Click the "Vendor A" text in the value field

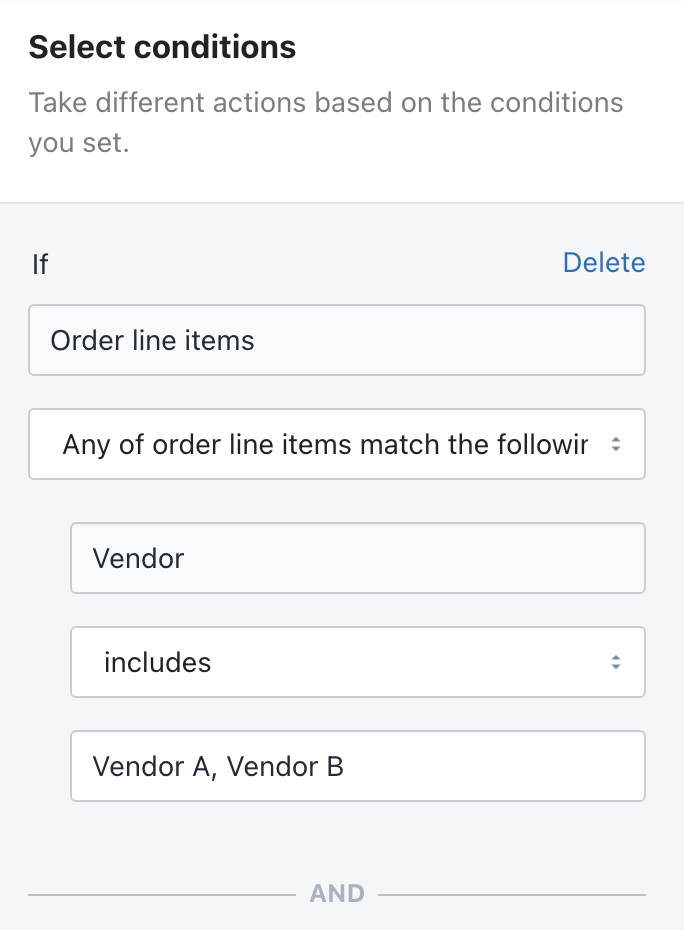coord(151,767)
